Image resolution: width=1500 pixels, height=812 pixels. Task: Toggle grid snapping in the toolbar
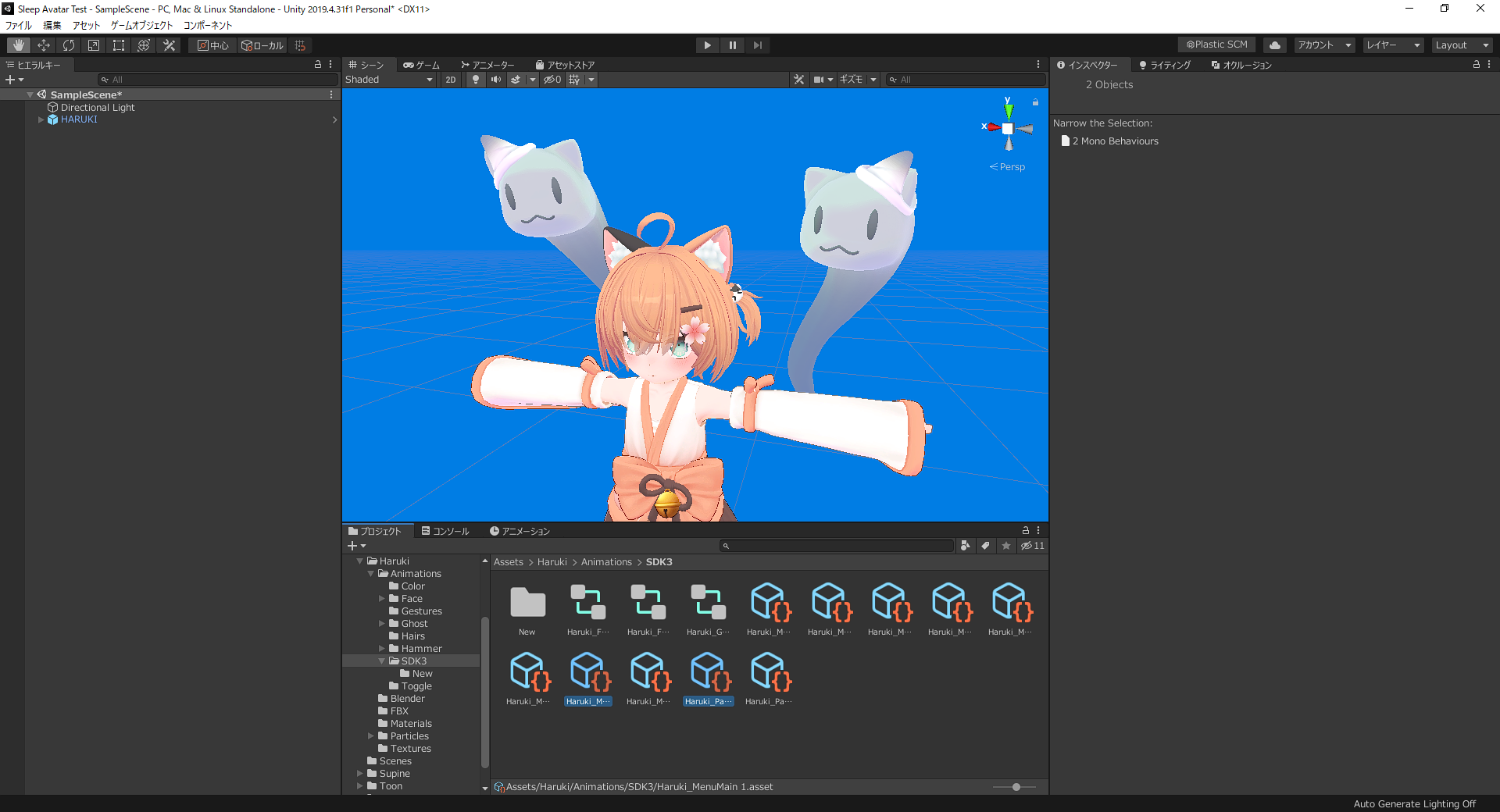tap(299, 45)
